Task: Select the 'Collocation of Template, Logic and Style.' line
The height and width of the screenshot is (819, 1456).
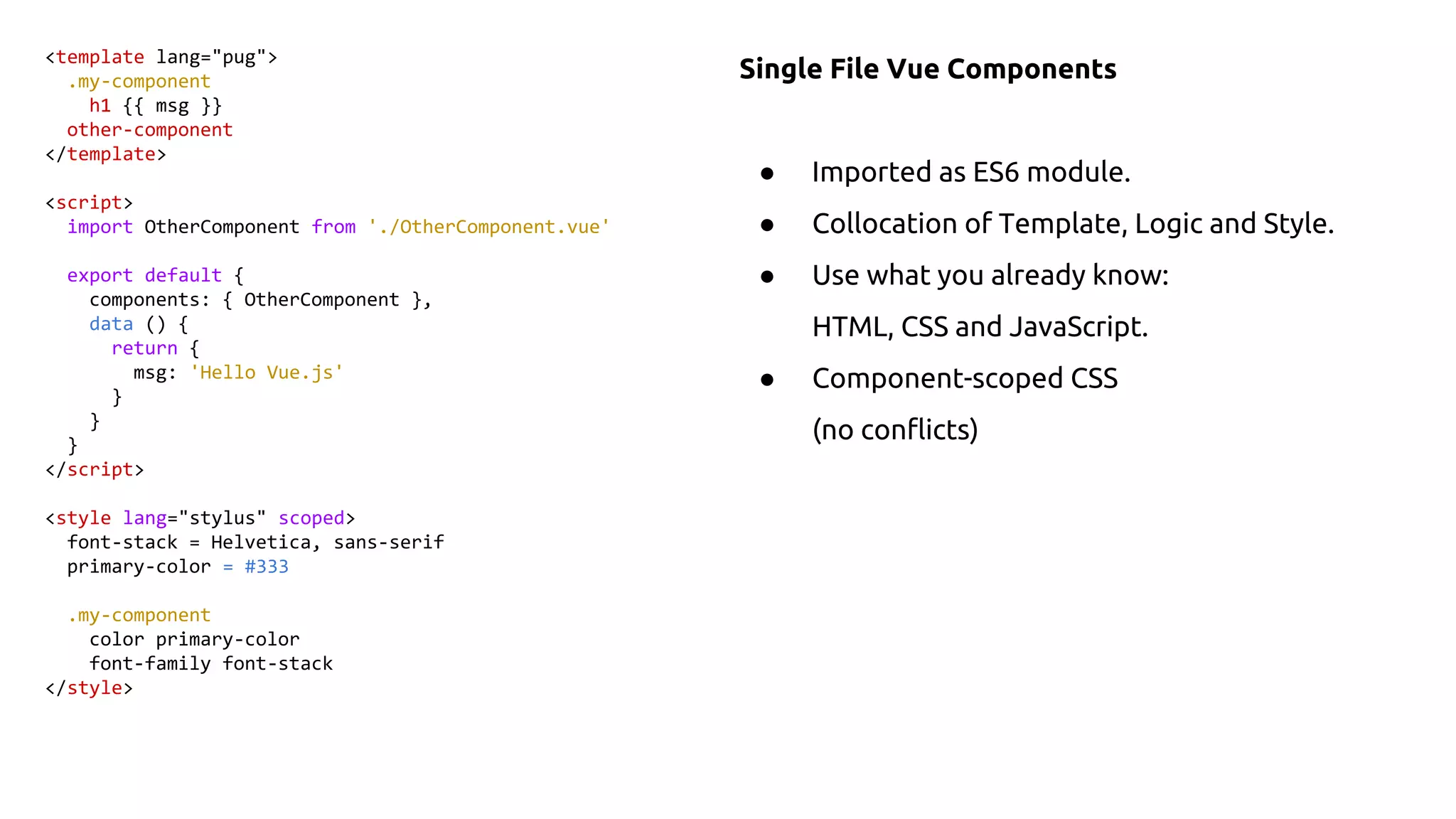Action: tap(1072, 224)
